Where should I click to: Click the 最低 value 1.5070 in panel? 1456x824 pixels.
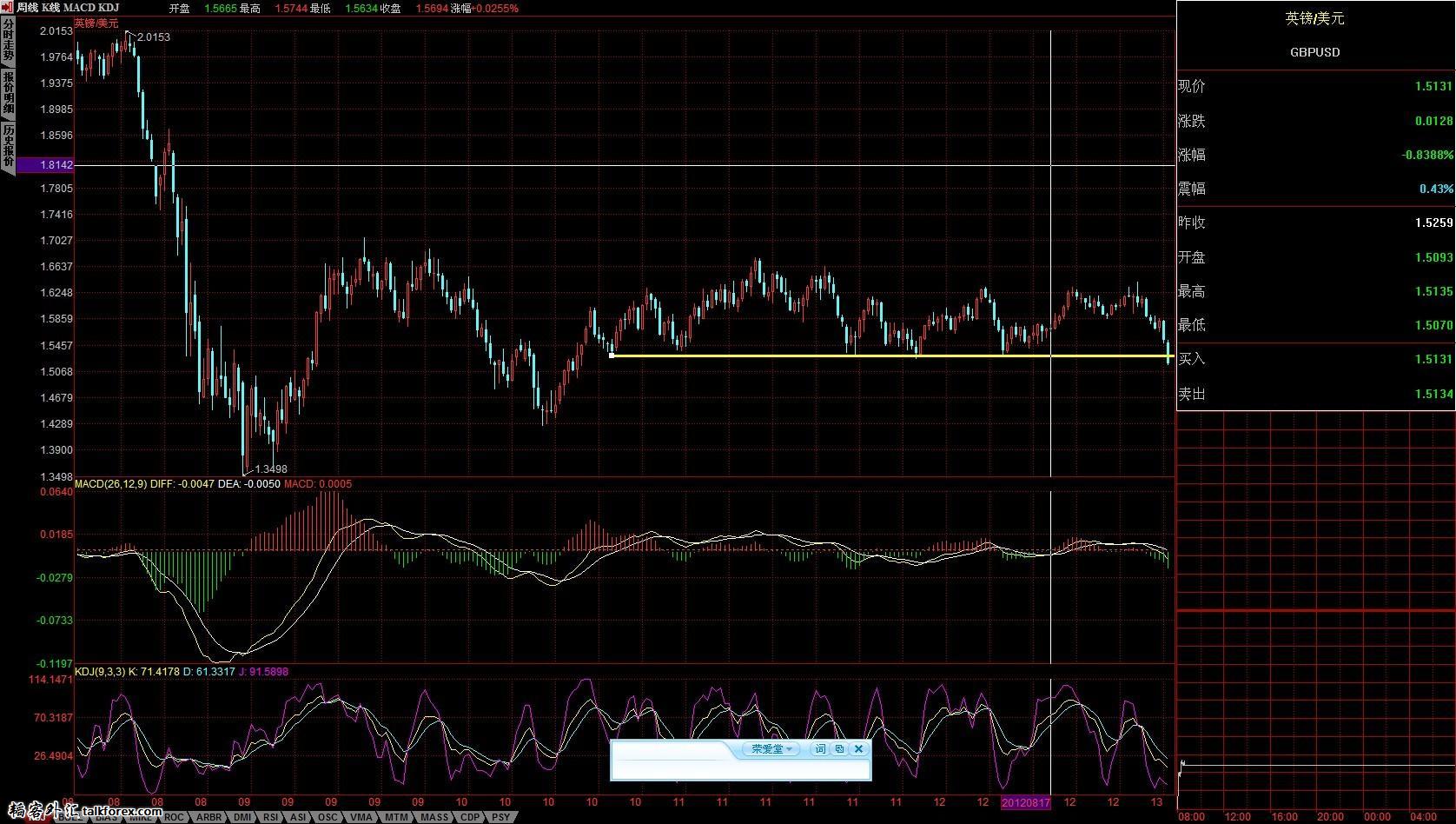coord(1433,325)
